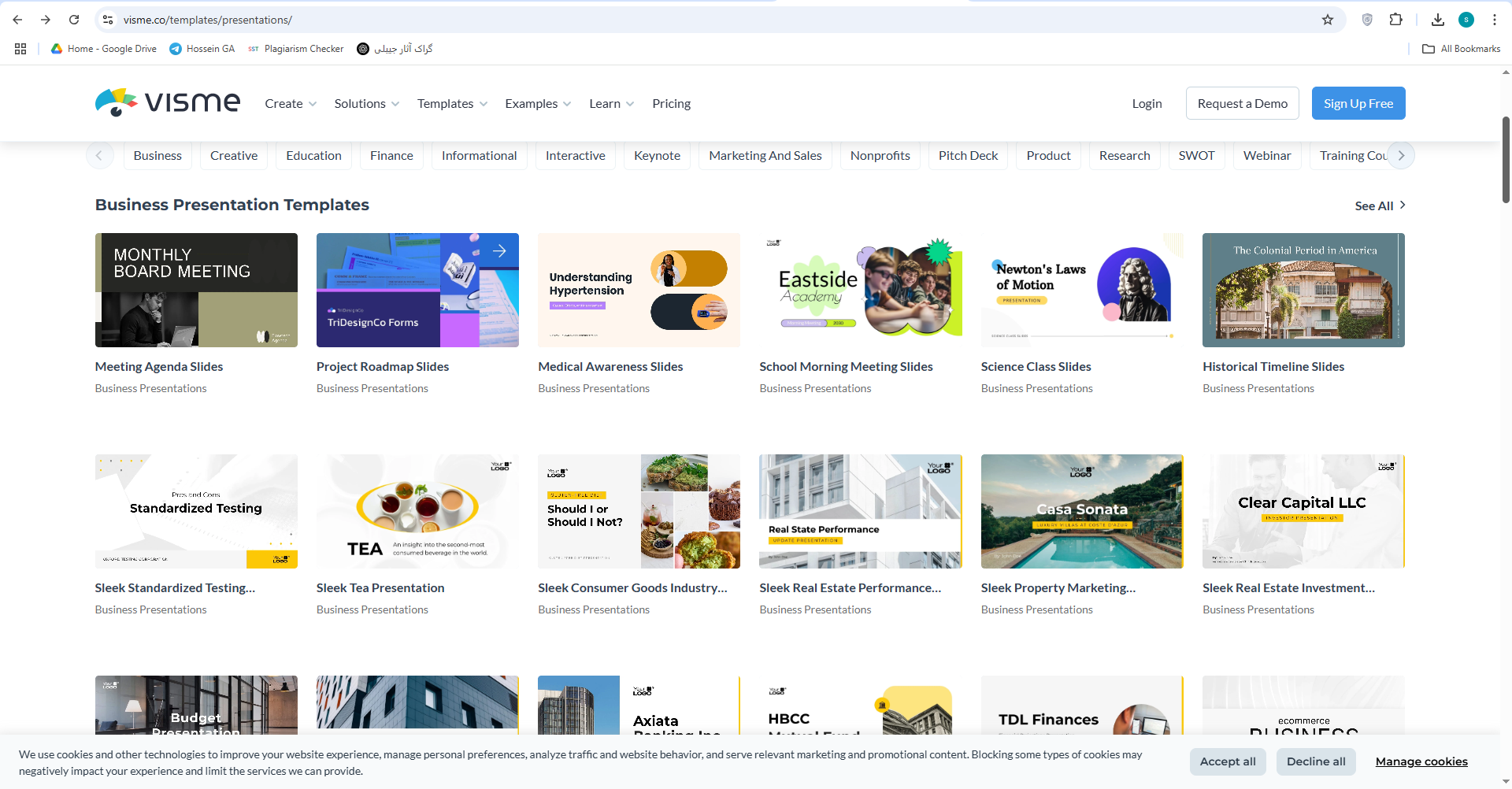
Task: Select the Research category tab
Action: tap(1125, 156)
